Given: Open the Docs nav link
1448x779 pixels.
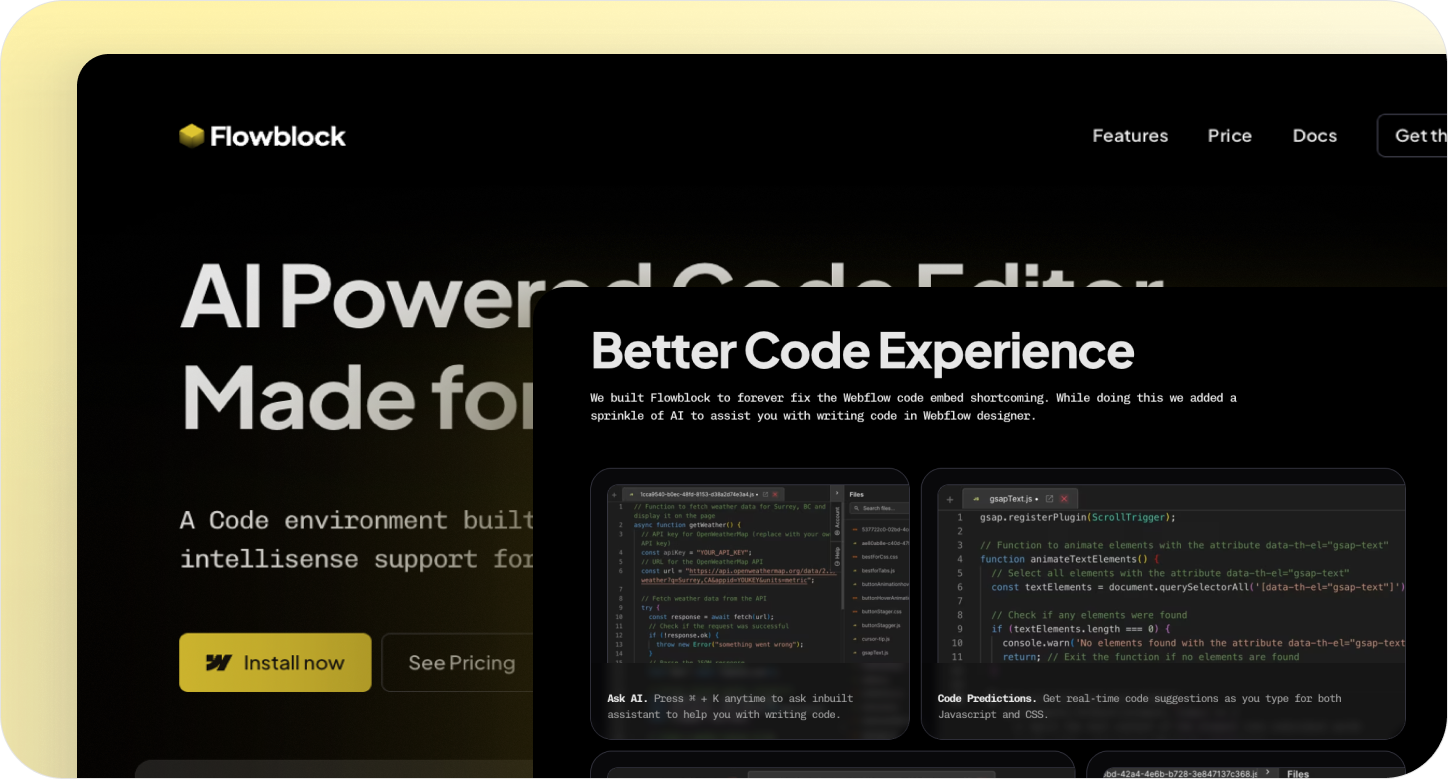Looking at the screenshot, I should pyautogui.click(x=1315, y=136).
